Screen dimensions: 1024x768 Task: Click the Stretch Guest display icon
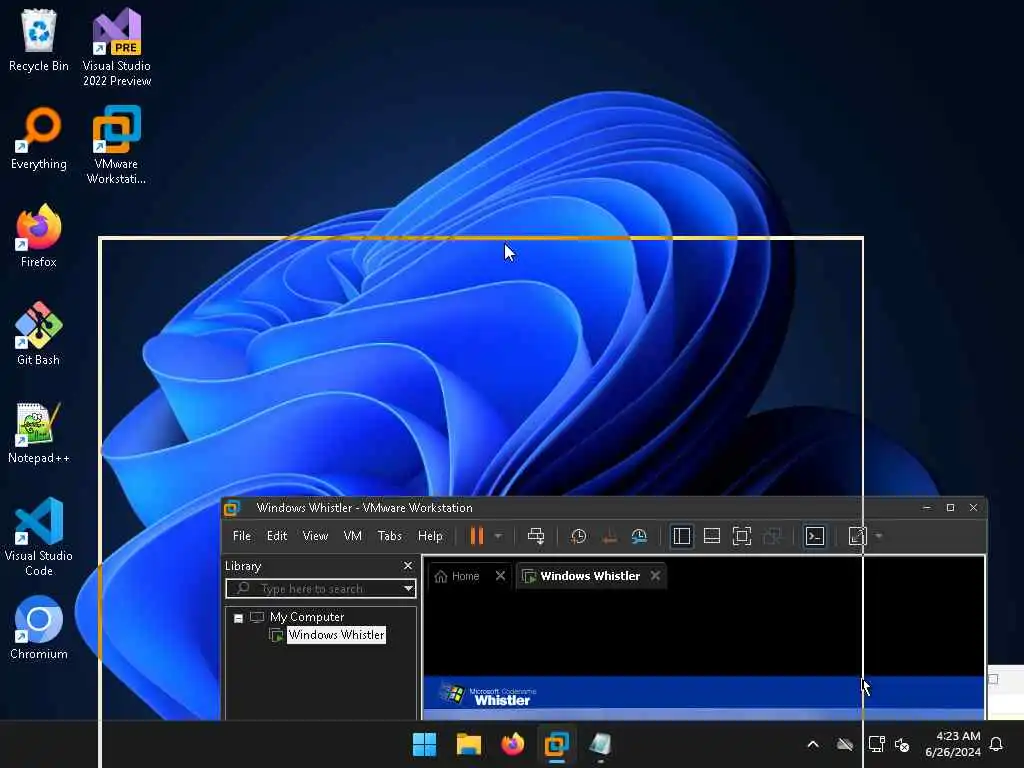click(x=857, y=536)
